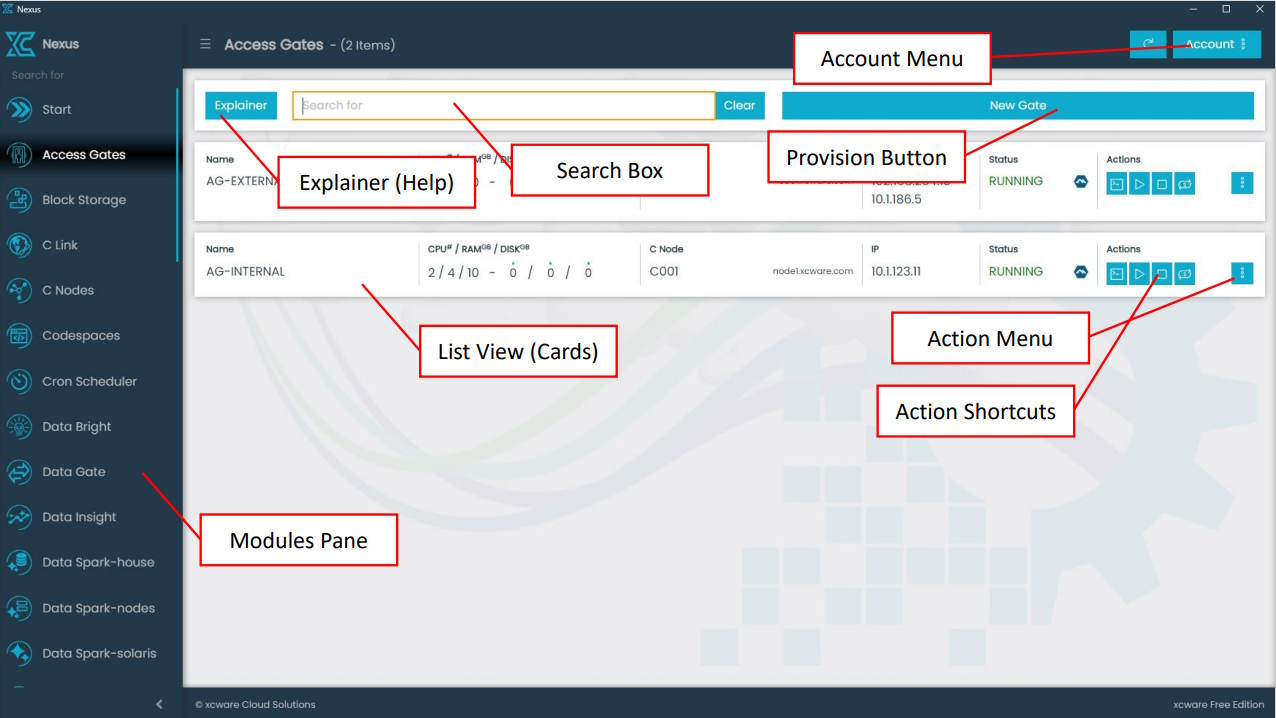1276x718 pixels.
Task: Click the refresh icon beside the Account button
Action: (1147, 44)
